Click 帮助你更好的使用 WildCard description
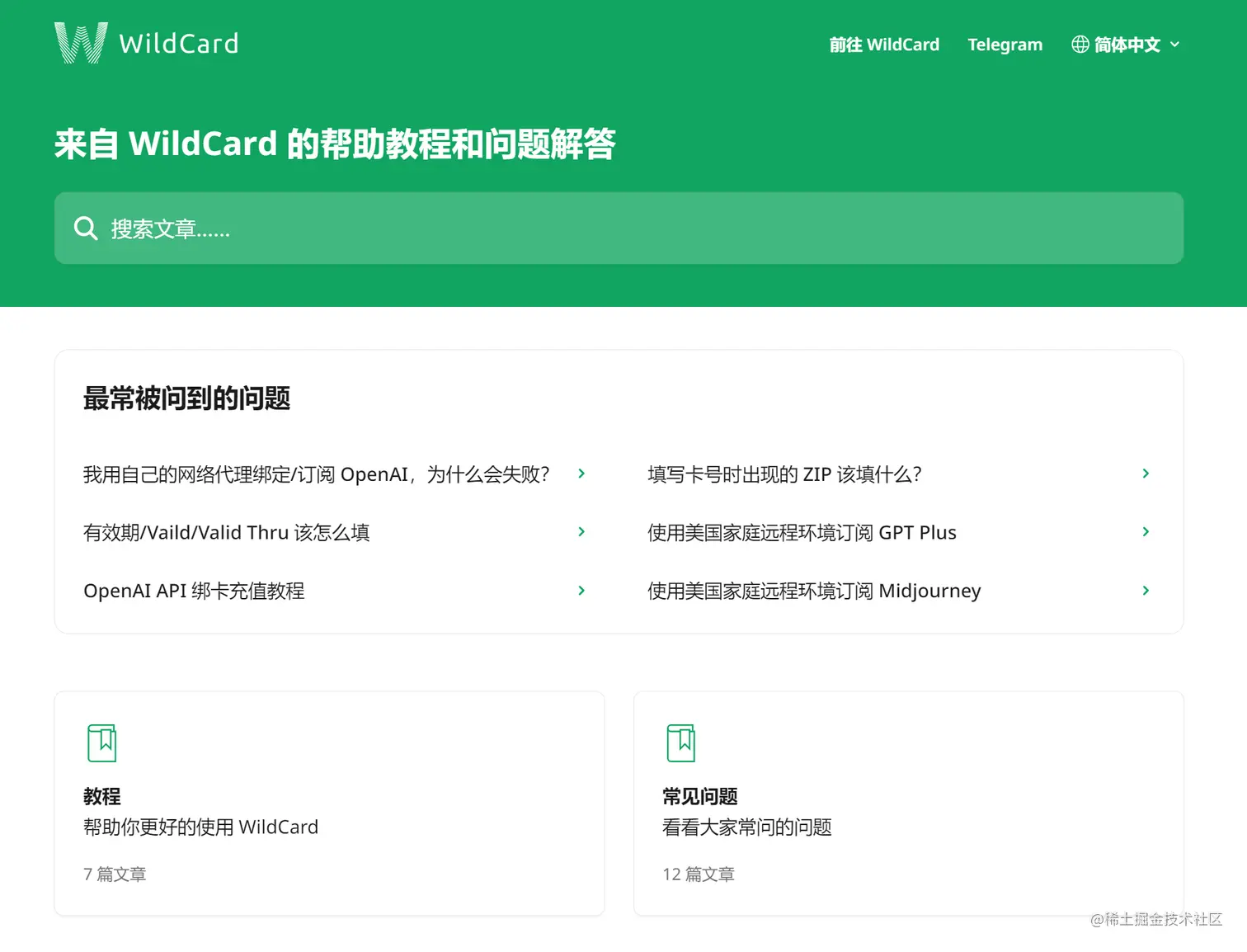 [x=200, y=827]
